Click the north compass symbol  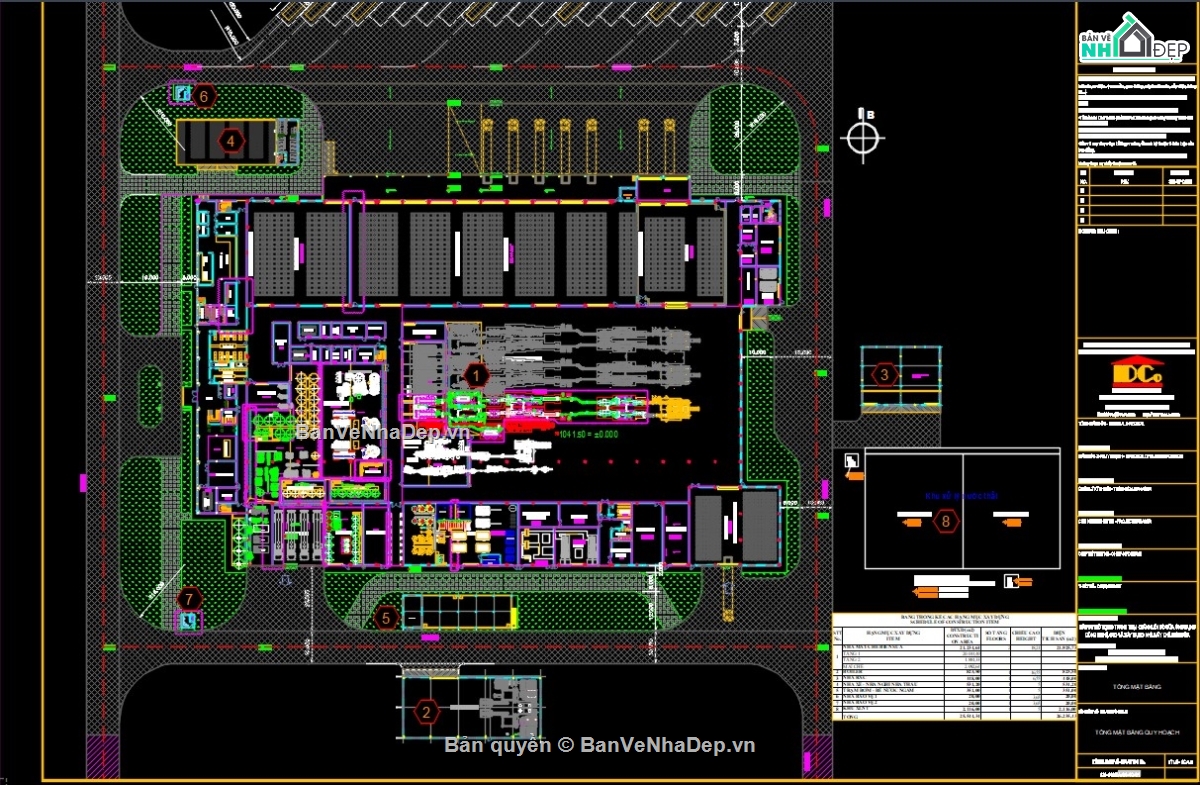864,137
